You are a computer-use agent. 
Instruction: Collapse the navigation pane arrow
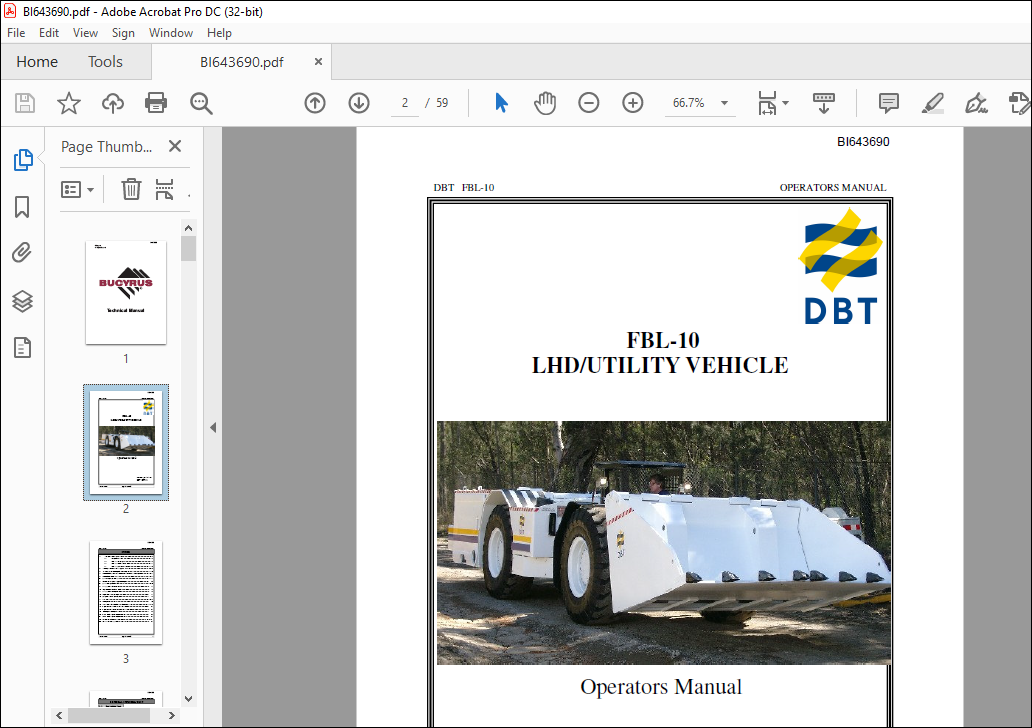213,427
